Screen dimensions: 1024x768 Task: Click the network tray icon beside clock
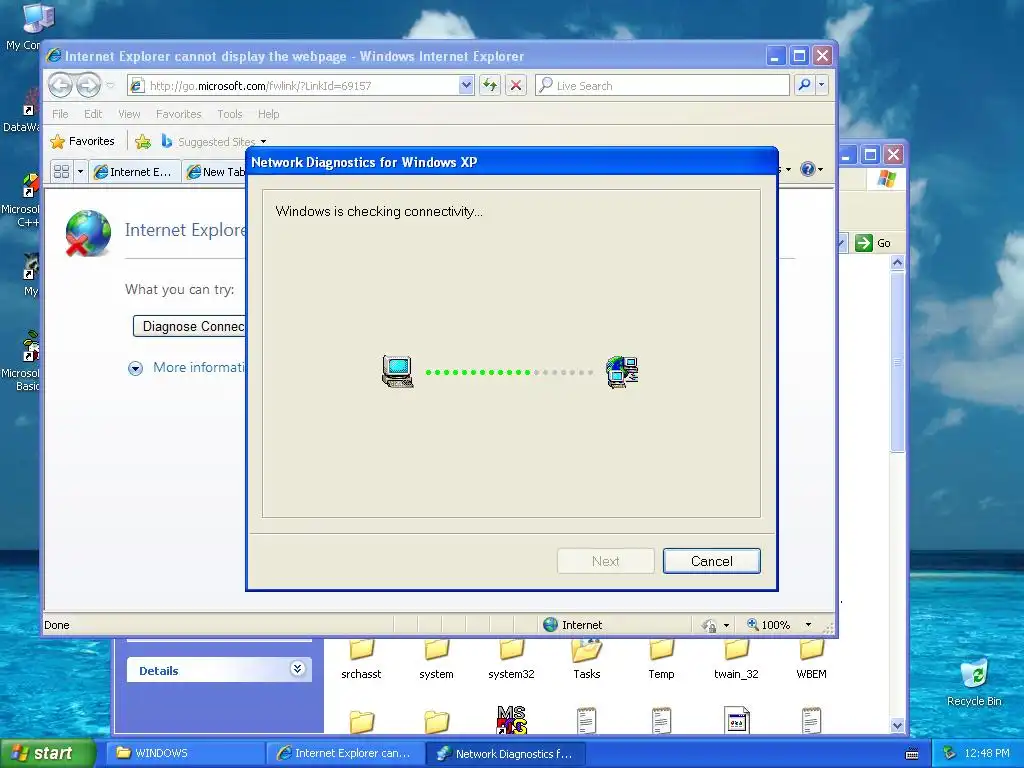coord(949,753)
